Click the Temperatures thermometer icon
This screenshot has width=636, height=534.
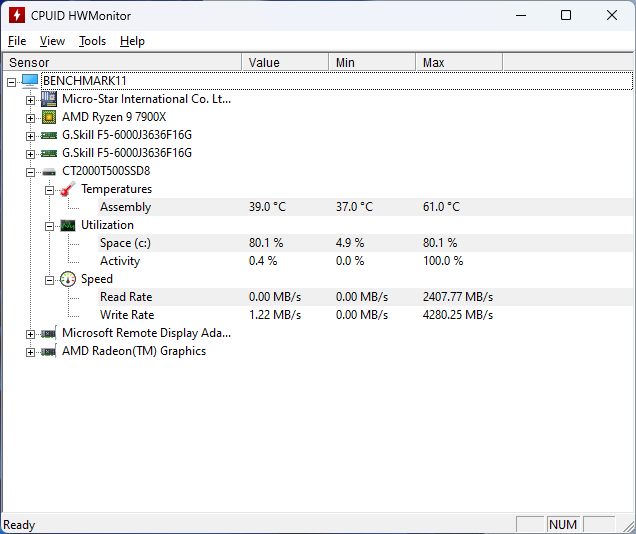pyautogui.click(x=68, y=189)
